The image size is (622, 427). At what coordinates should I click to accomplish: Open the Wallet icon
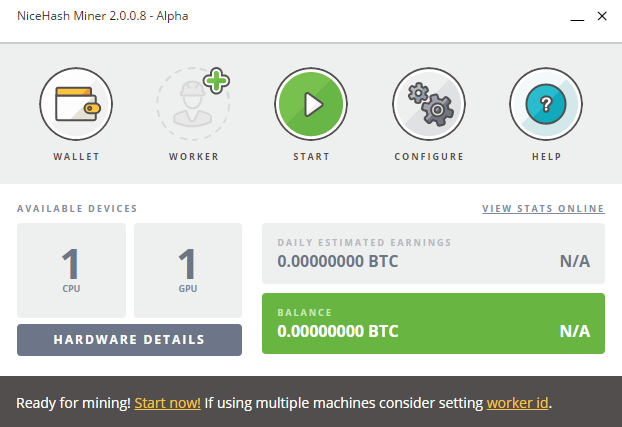(x=76, y=104)
